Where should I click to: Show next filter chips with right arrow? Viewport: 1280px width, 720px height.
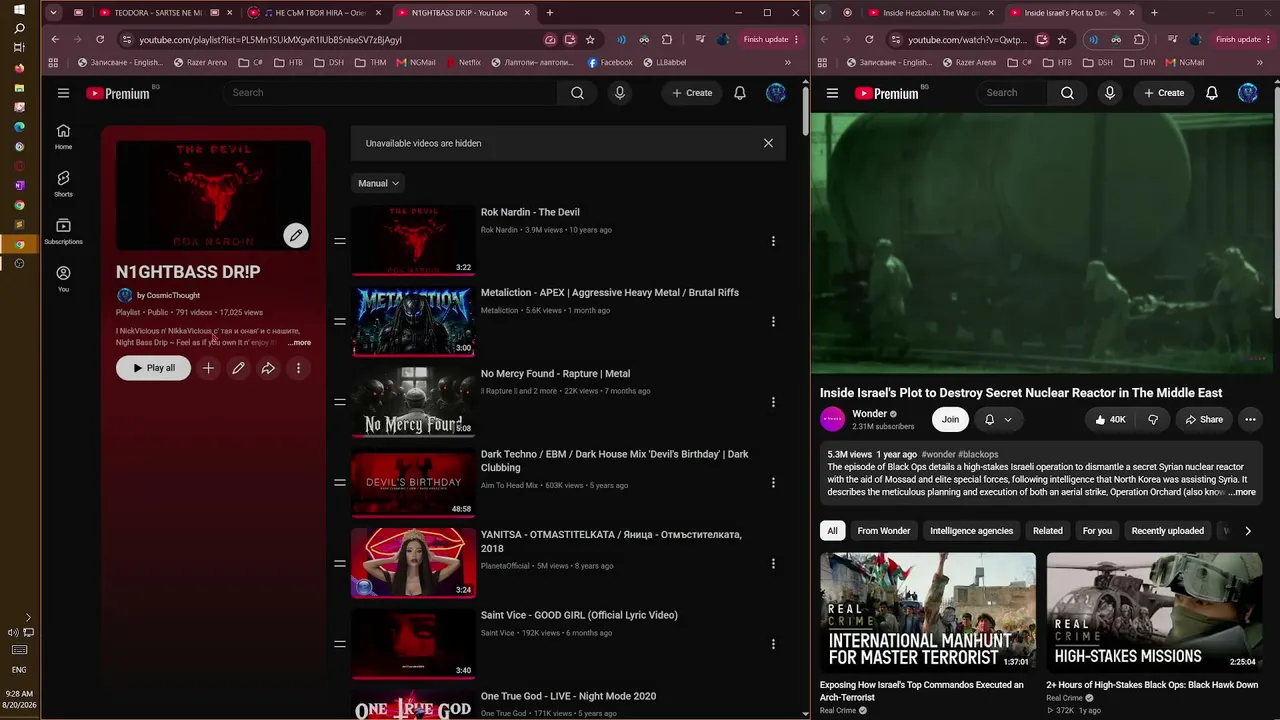1248,531
